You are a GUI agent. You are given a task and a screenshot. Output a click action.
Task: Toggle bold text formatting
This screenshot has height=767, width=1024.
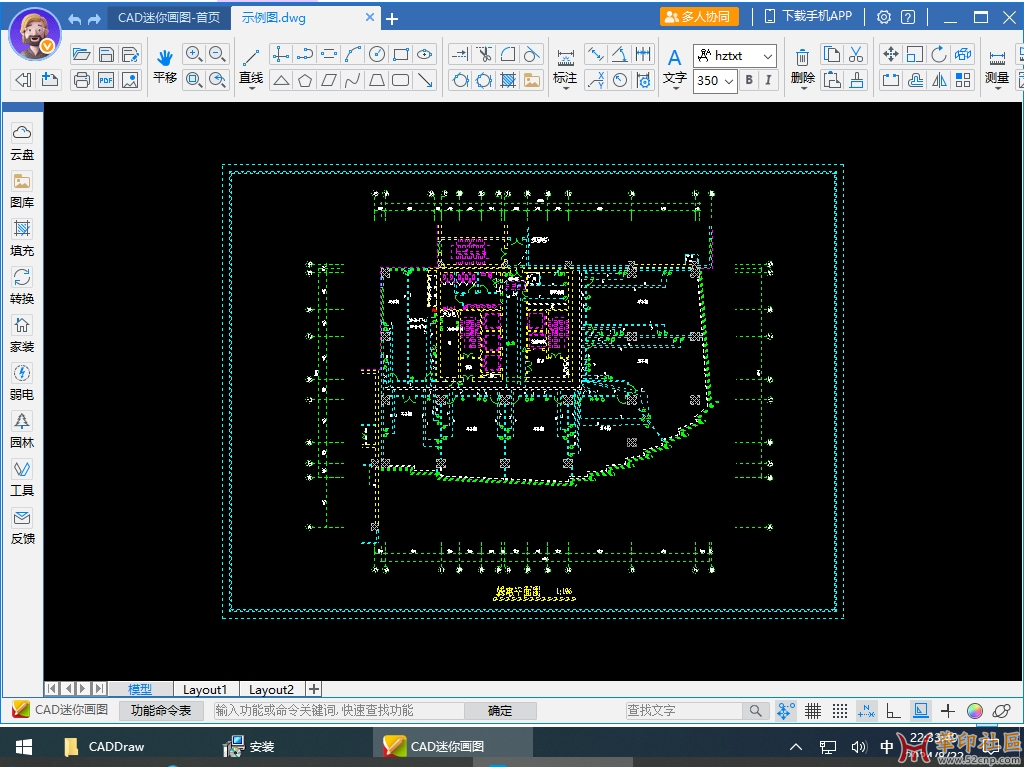749,80
